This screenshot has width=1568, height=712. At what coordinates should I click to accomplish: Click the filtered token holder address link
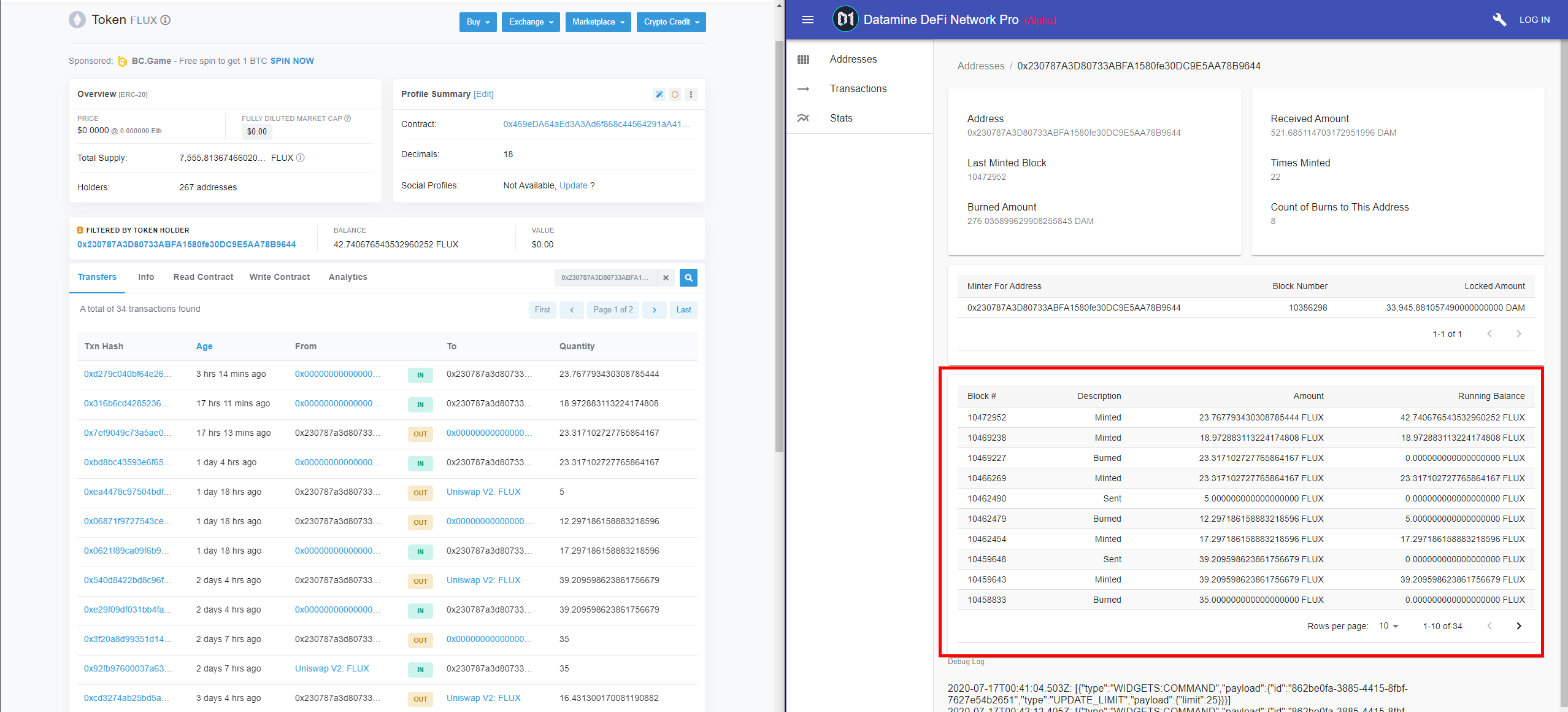coord(186,244)
